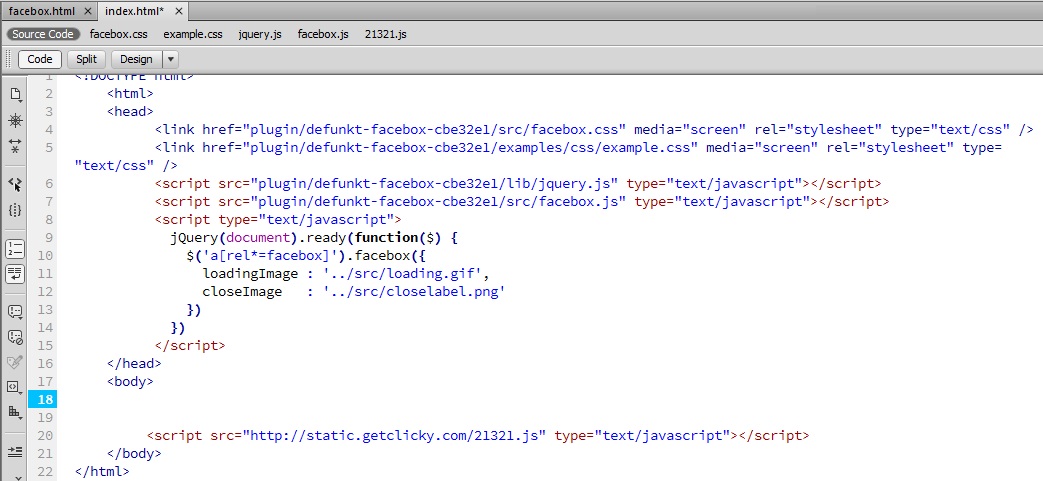Switch to Split view
Viewport: 1043px width, 481px height.
(86, 59)
